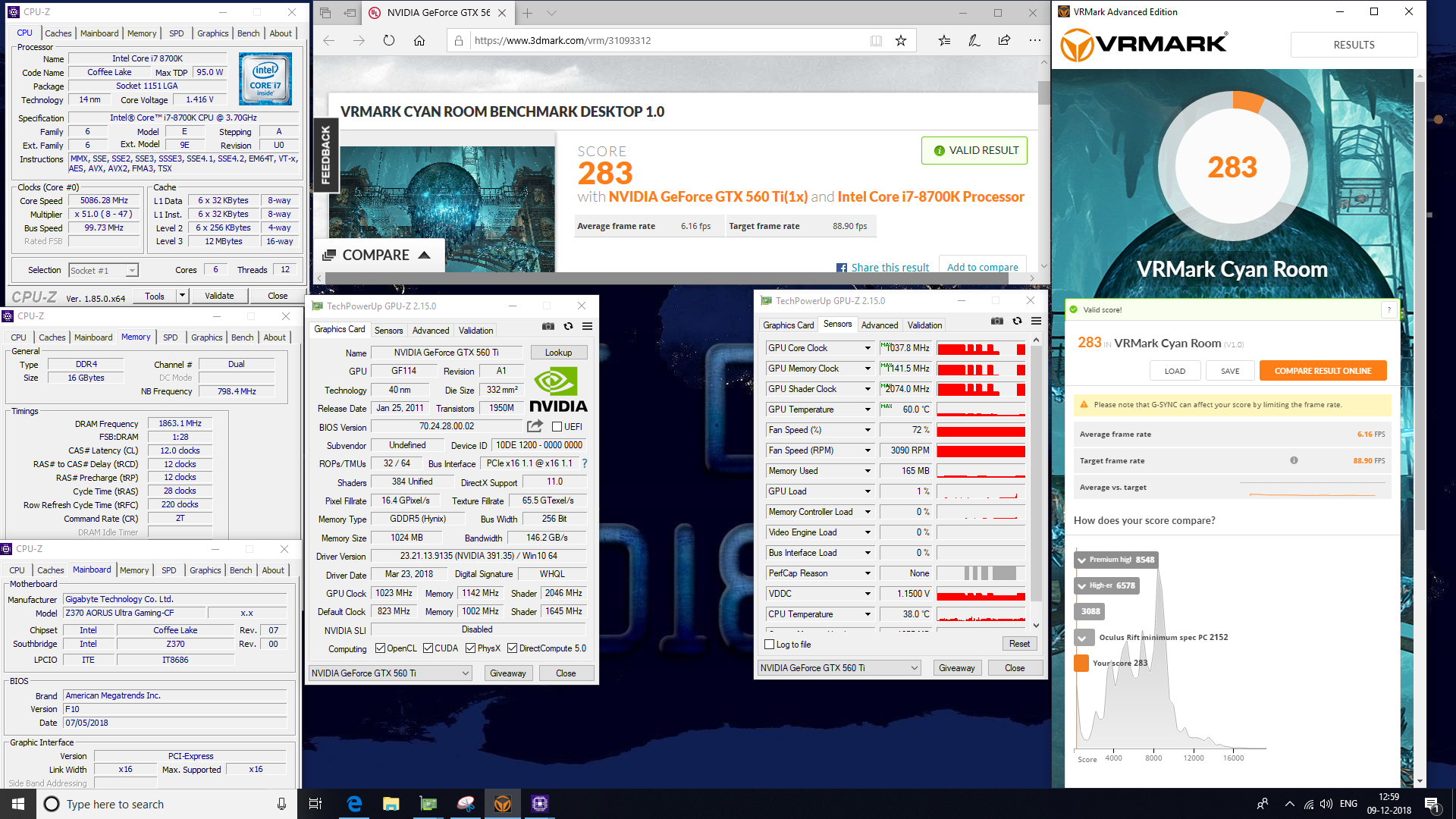This screenshot has height=819, width=1456.
Task: Expand GPU Temperature sensor dropdown
Action: click(868, 409)
